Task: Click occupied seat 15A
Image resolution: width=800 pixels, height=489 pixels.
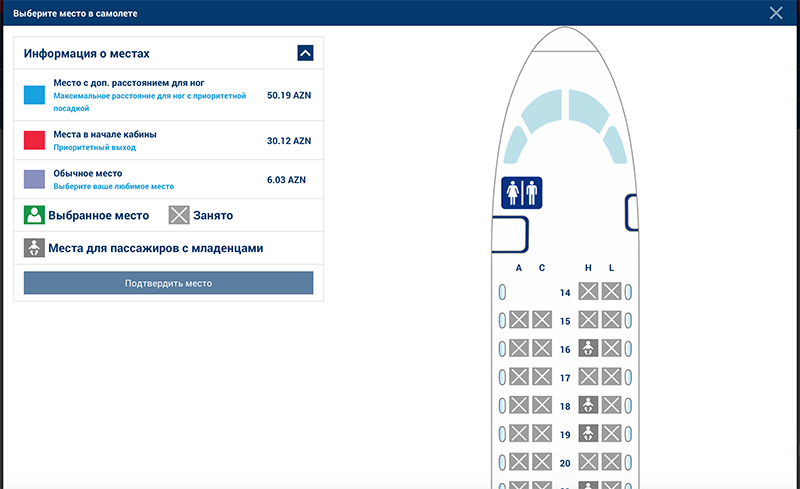Action: [519, 320]
